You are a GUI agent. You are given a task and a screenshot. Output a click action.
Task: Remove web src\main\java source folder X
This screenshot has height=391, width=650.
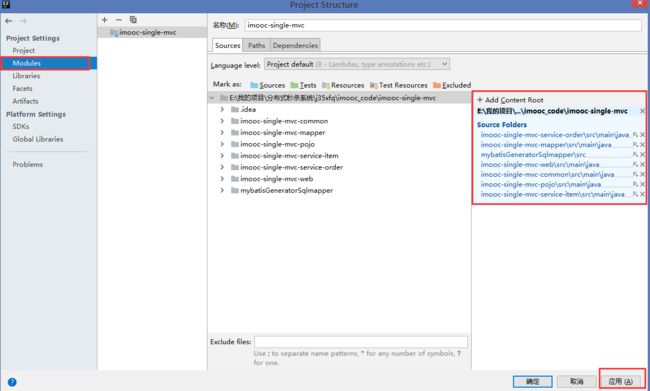coord(642,165)
